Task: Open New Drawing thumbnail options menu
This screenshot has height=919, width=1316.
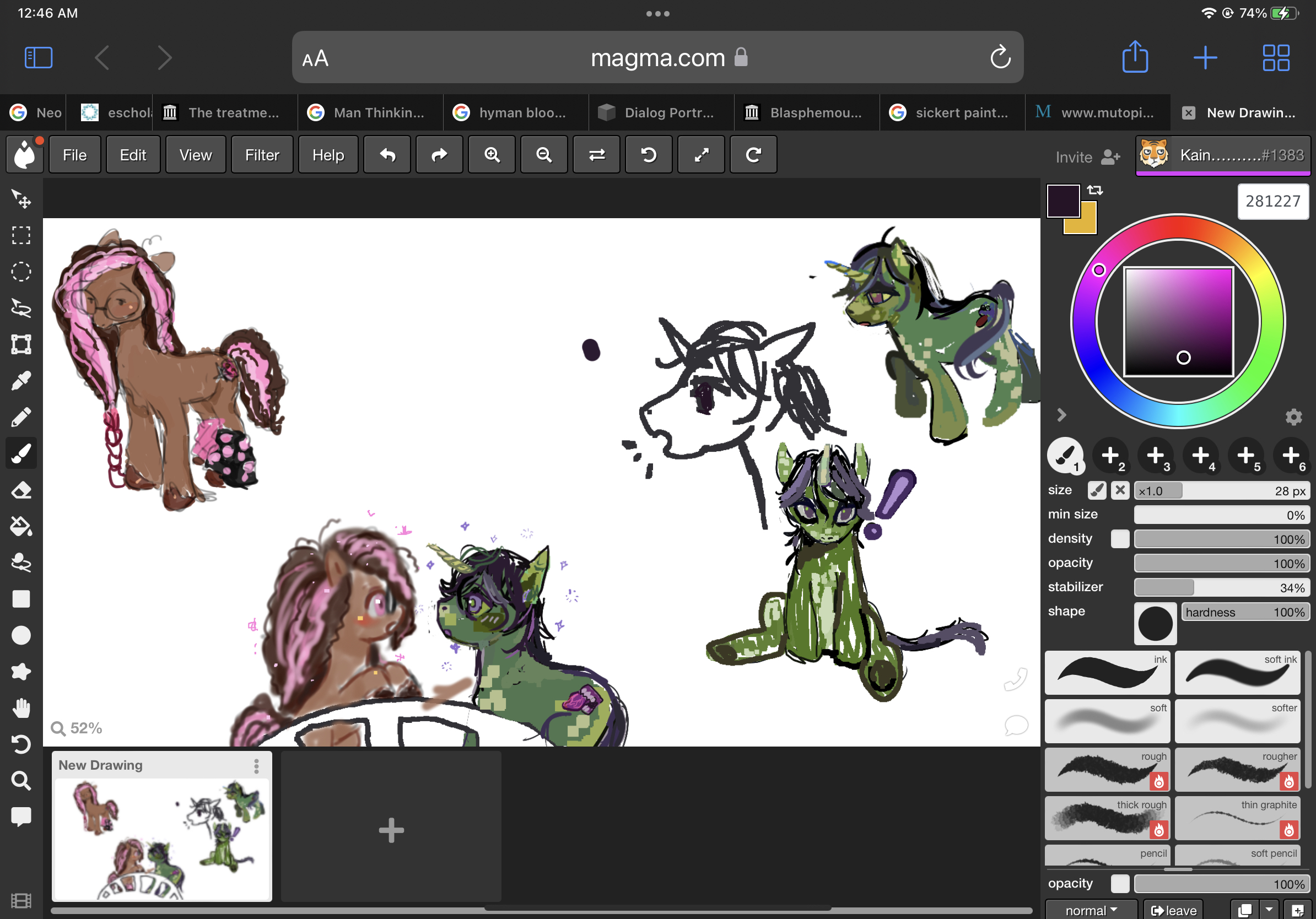Action: (x=256, y=765)
